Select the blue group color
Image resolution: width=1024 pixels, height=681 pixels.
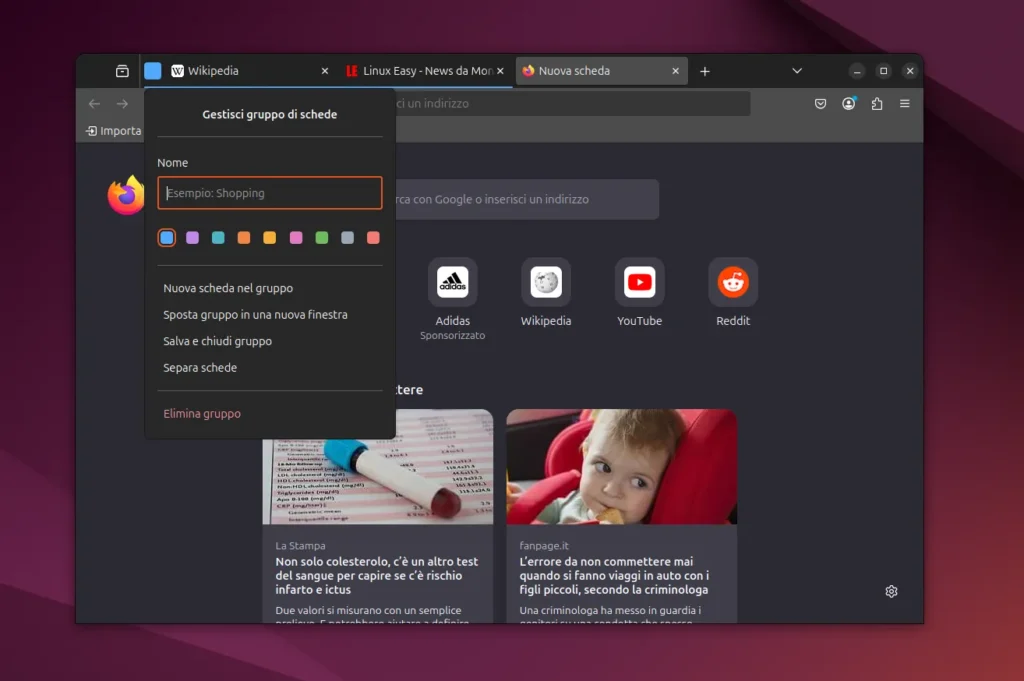[x=167, y=238]
